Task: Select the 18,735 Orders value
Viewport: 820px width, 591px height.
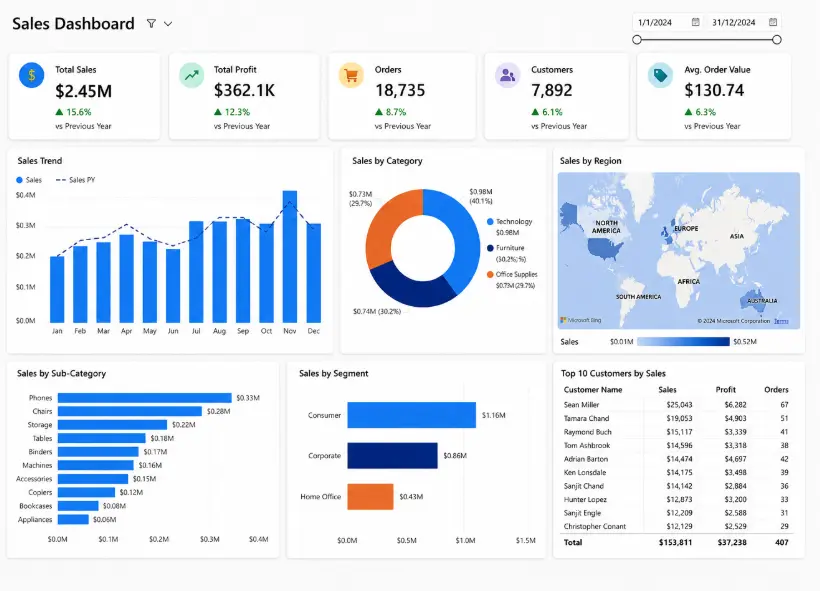Action: coord(400,90)
